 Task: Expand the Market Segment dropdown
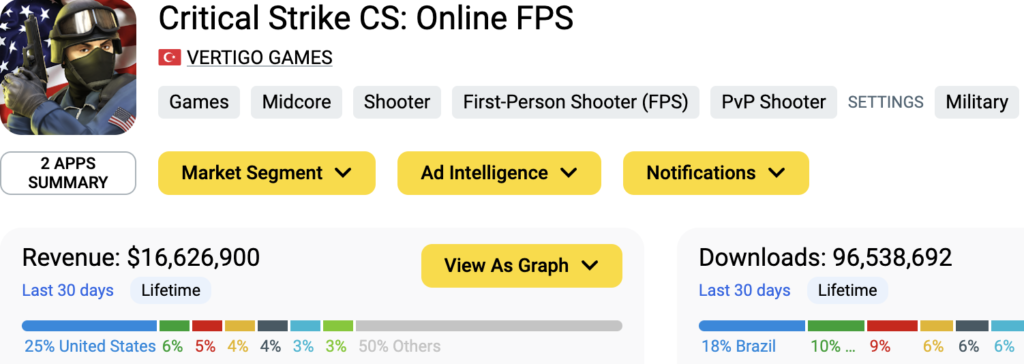266,173
